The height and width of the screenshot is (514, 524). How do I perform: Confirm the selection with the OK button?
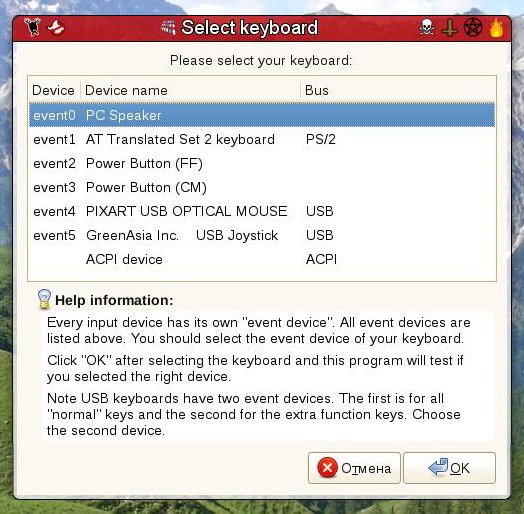coord(449,468)
